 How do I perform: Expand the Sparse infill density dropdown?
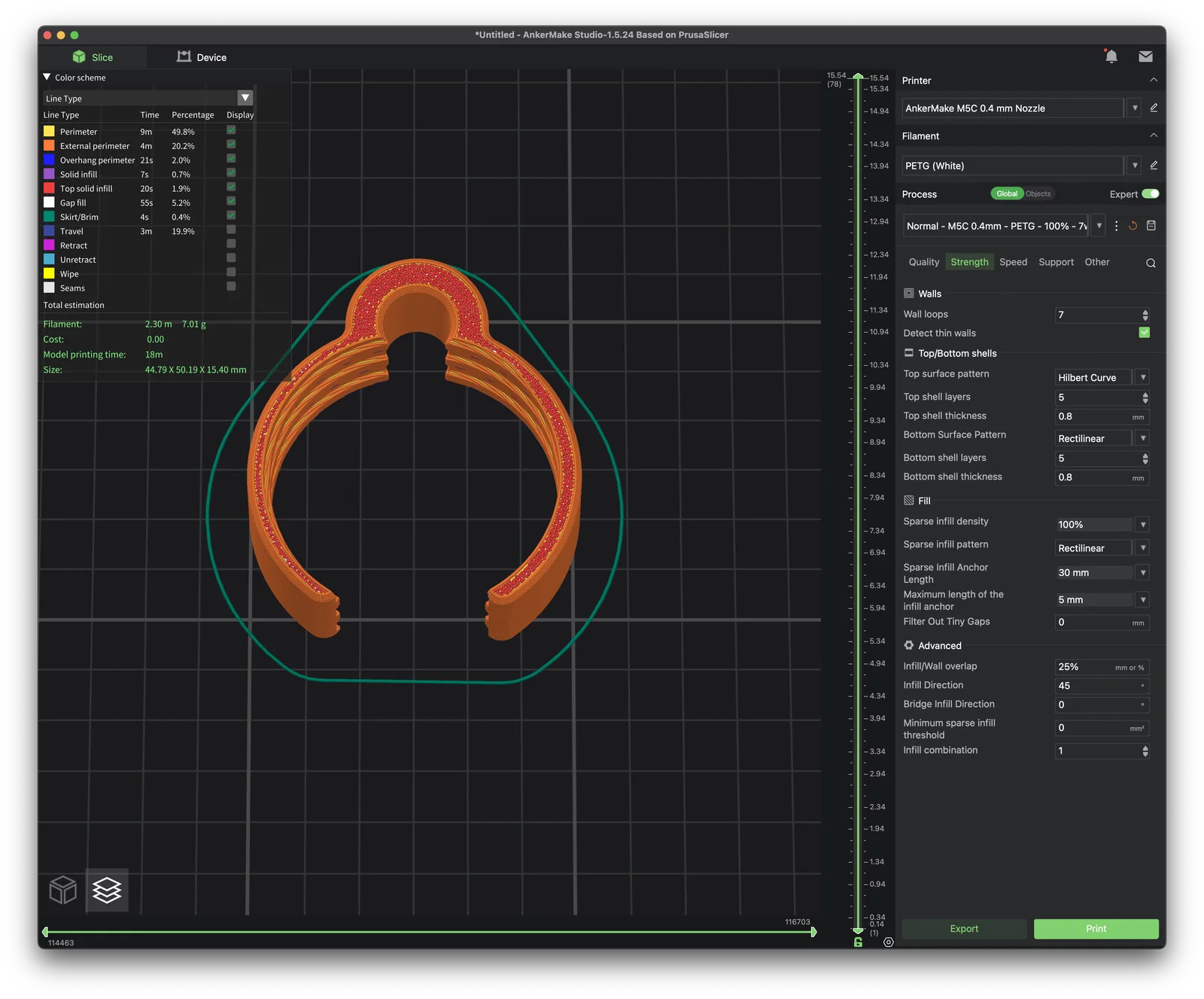[1142, 525]
